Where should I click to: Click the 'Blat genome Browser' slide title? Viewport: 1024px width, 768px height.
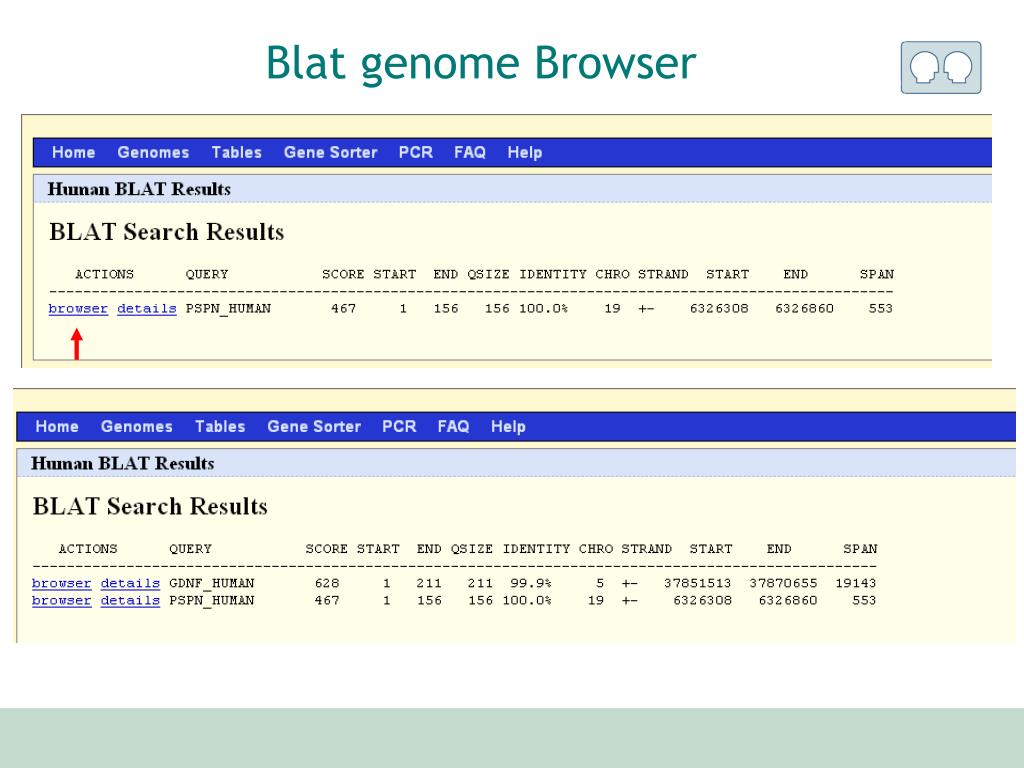481,64
